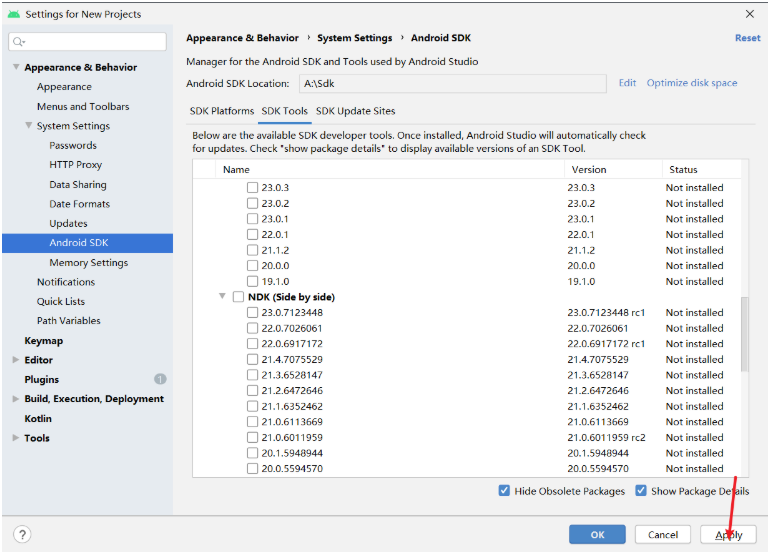Open the Keymap settings
Screen dimensions: 771x552
(44, 340)
